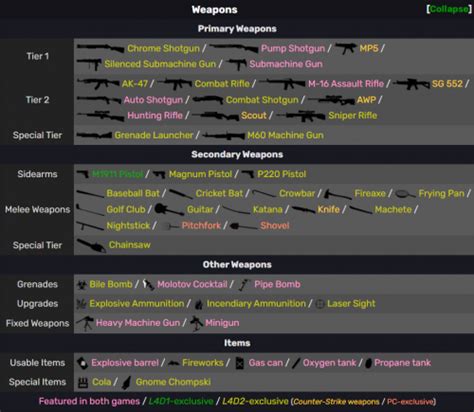Viewport: 474px width, 412px height.
Task: Open the Nightstick link
Action: [x=128, y=226]
